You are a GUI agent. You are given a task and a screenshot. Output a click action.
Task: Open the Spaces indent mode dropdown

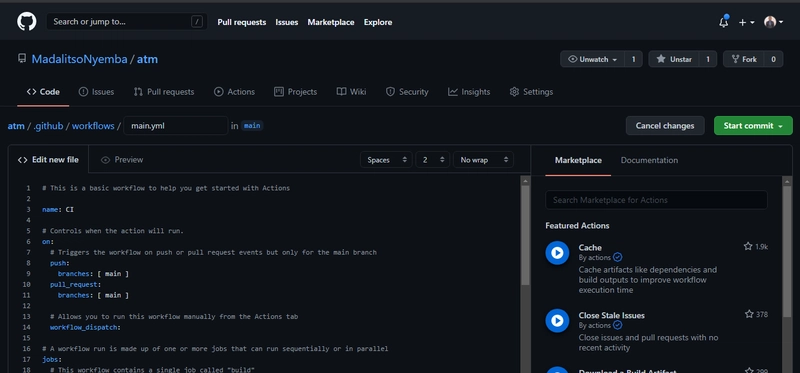tap(386, 160)
